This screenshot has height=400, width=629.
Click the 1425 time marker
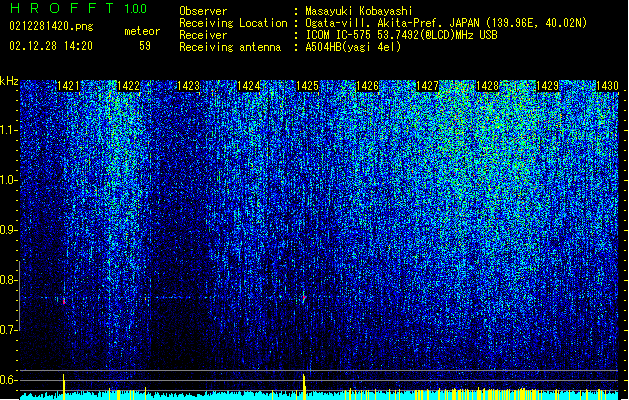tap(308, 86)
